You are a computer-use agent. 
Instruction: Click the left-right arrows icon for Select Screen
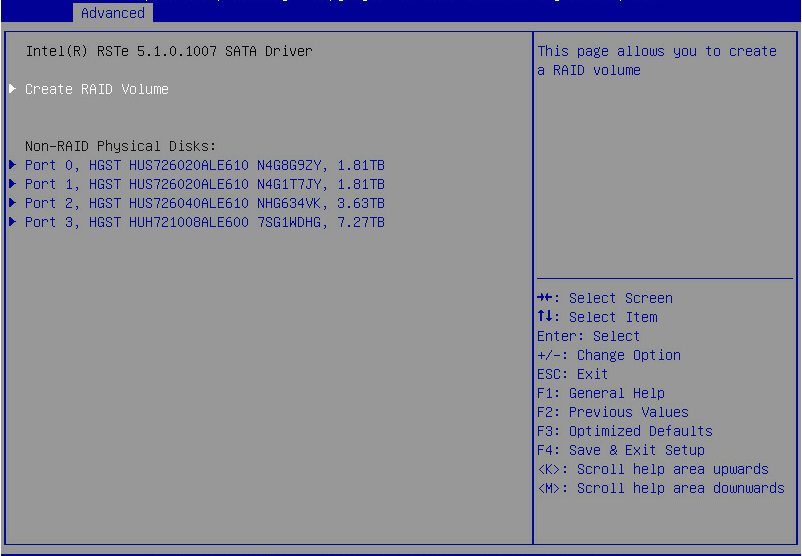[545, 297]
